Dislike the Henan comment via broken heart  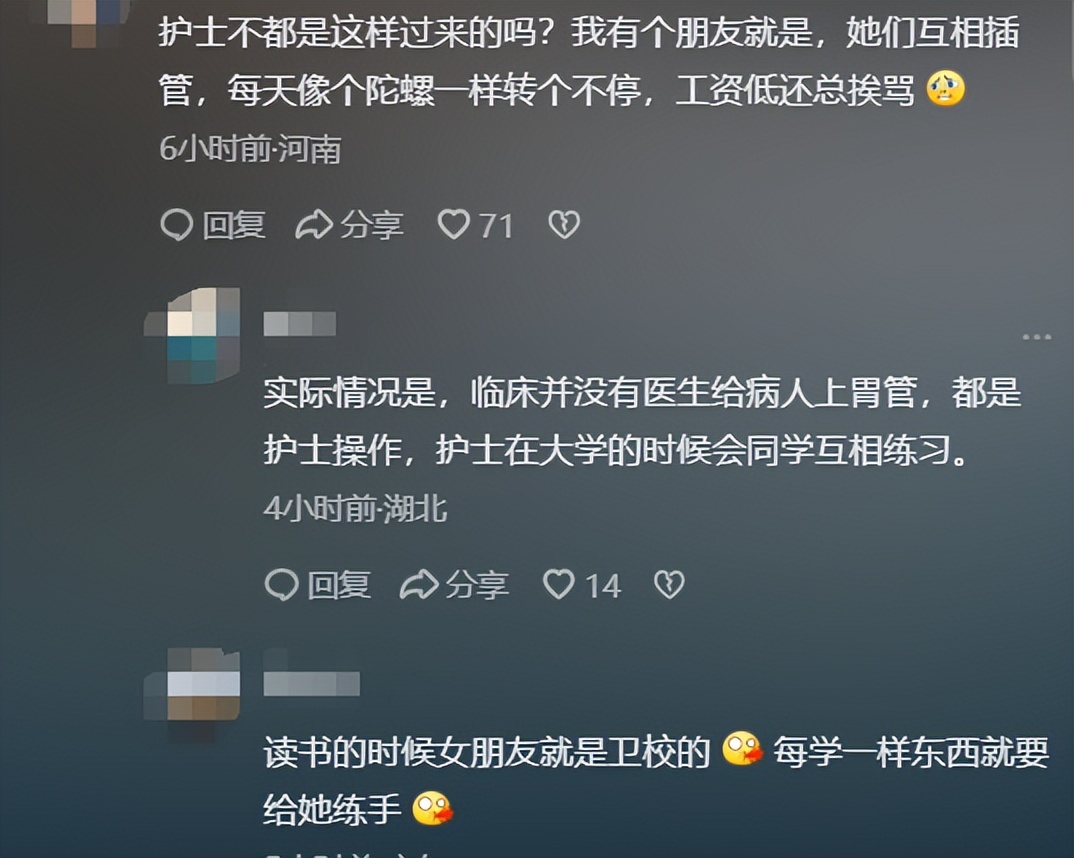[564, 225]
